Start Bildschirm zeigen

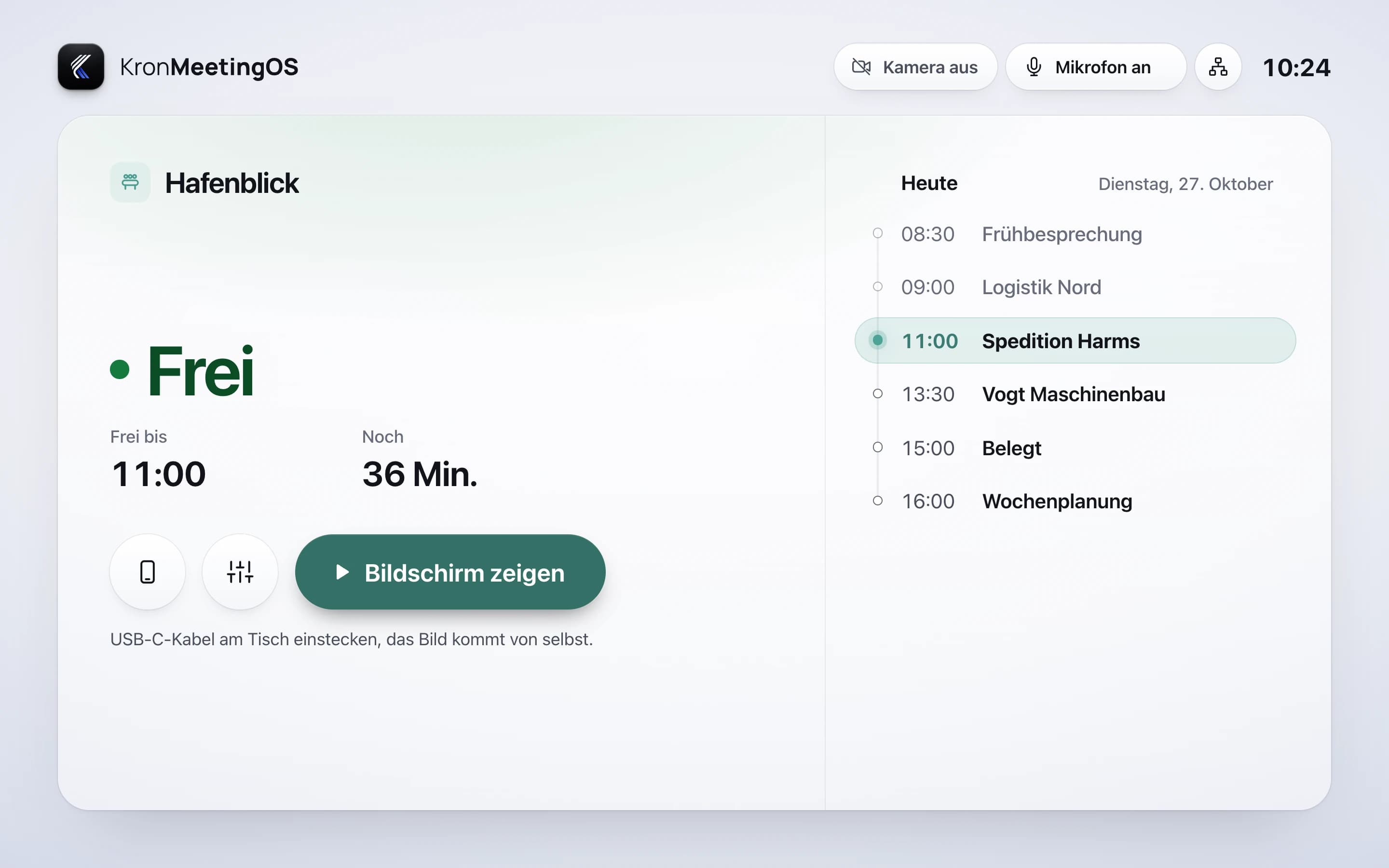[x=450, y=572]
